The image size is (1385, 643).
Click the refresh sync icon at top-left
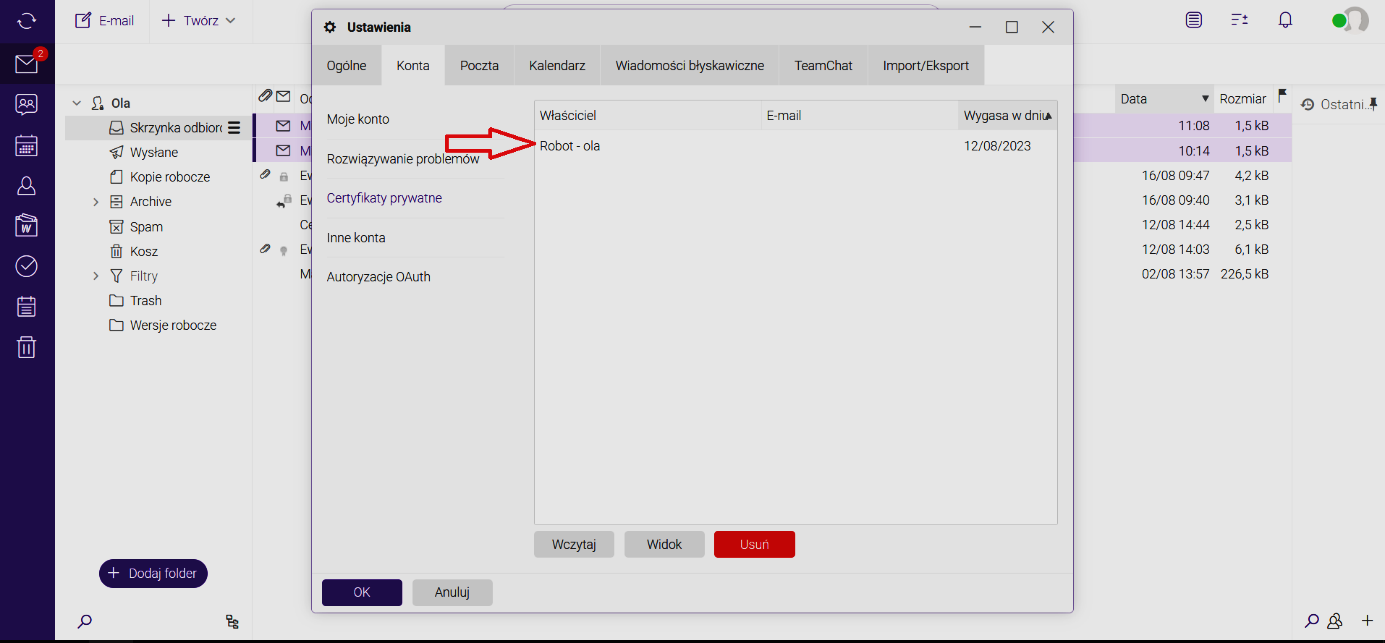point(26,20)
